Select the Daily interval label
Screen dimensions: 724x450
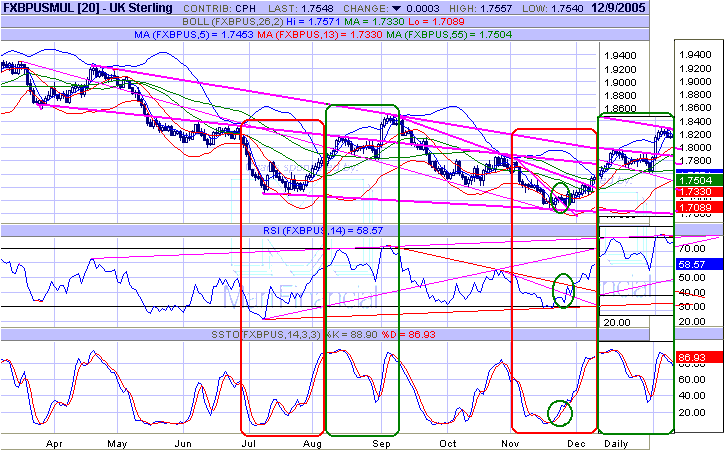(616, 444)
